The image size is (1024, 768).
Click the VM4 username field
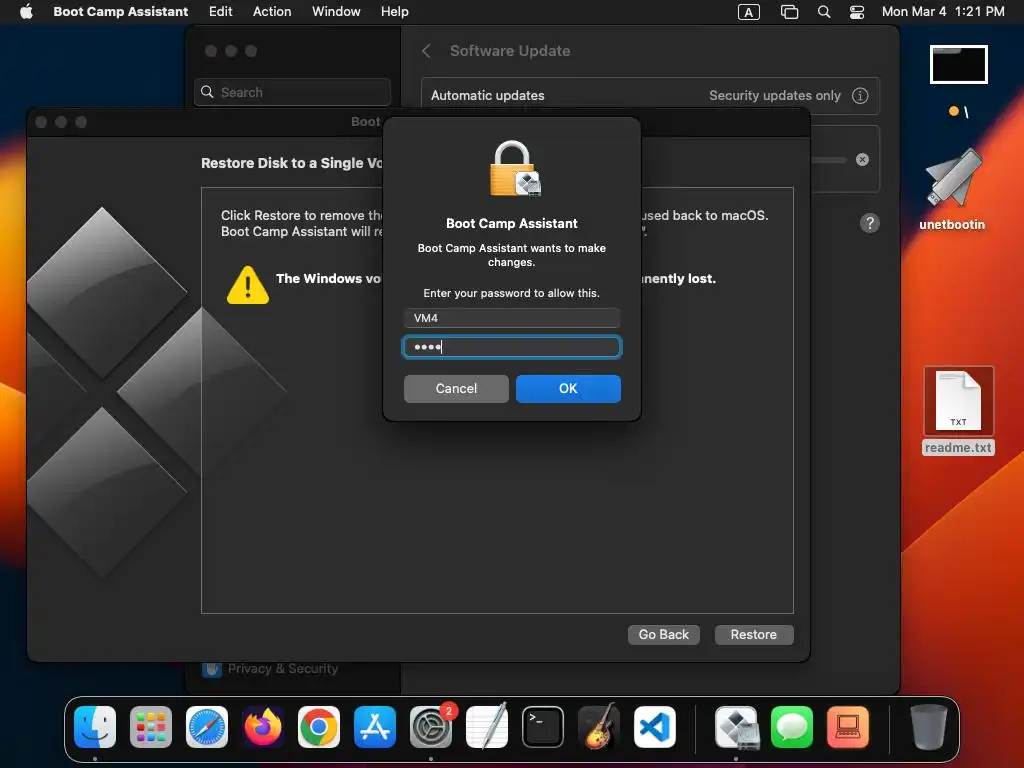tap(511, 318)
